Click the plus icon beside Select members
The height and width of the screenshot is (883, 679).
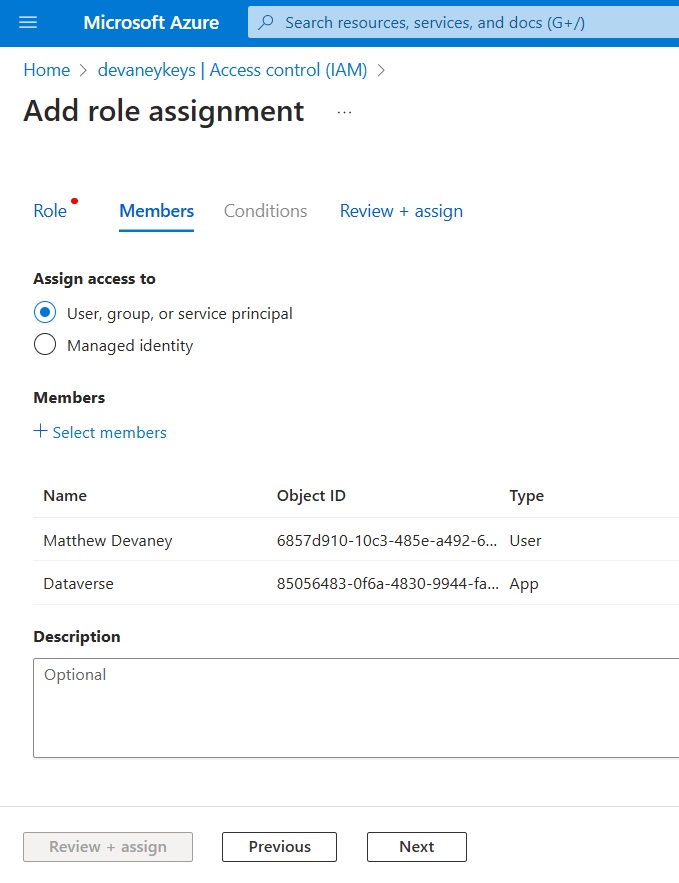(x=40, y=431)
